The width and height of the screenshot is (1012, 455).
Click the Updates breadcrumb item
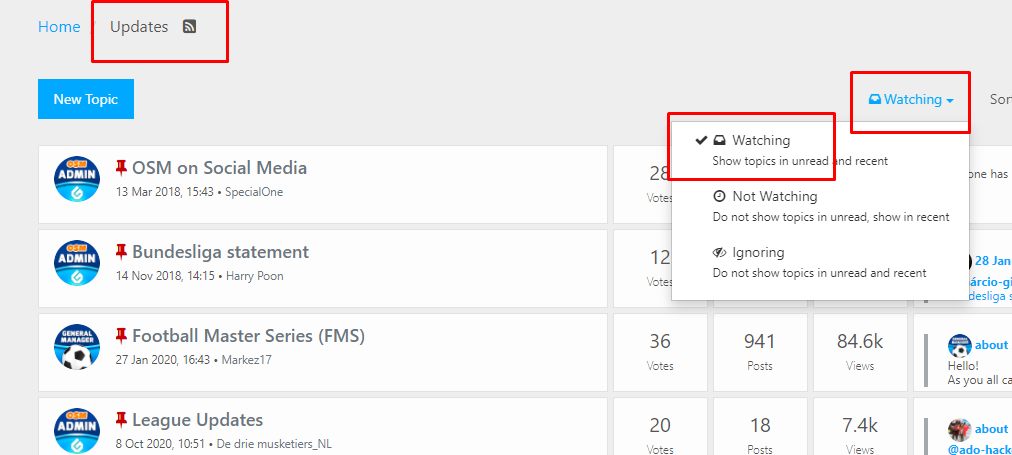coord(139,26)
